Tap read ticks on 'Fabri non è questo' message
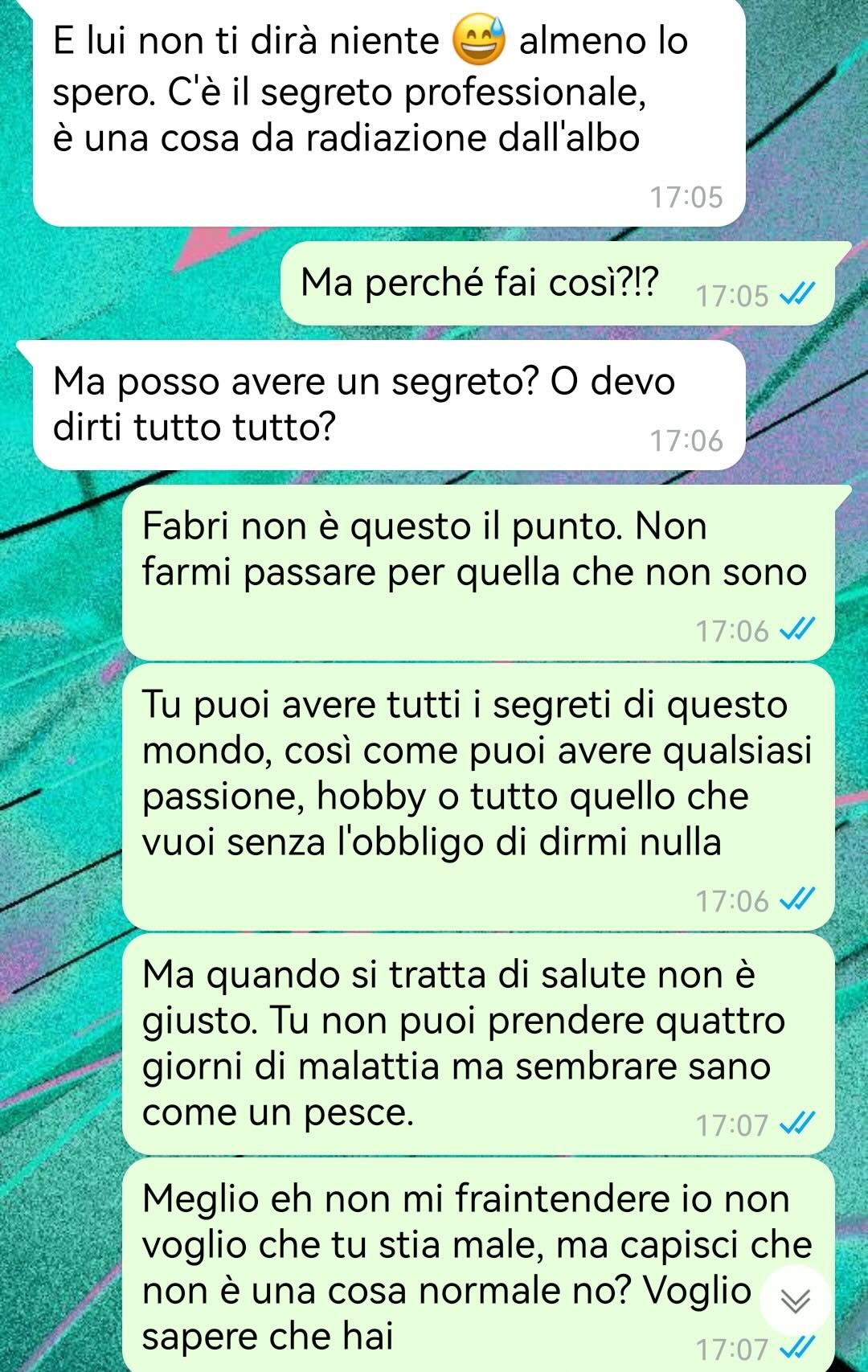The width and height of the screenshot is (868, 1372). pyautogui.click(x=798, y=630)
